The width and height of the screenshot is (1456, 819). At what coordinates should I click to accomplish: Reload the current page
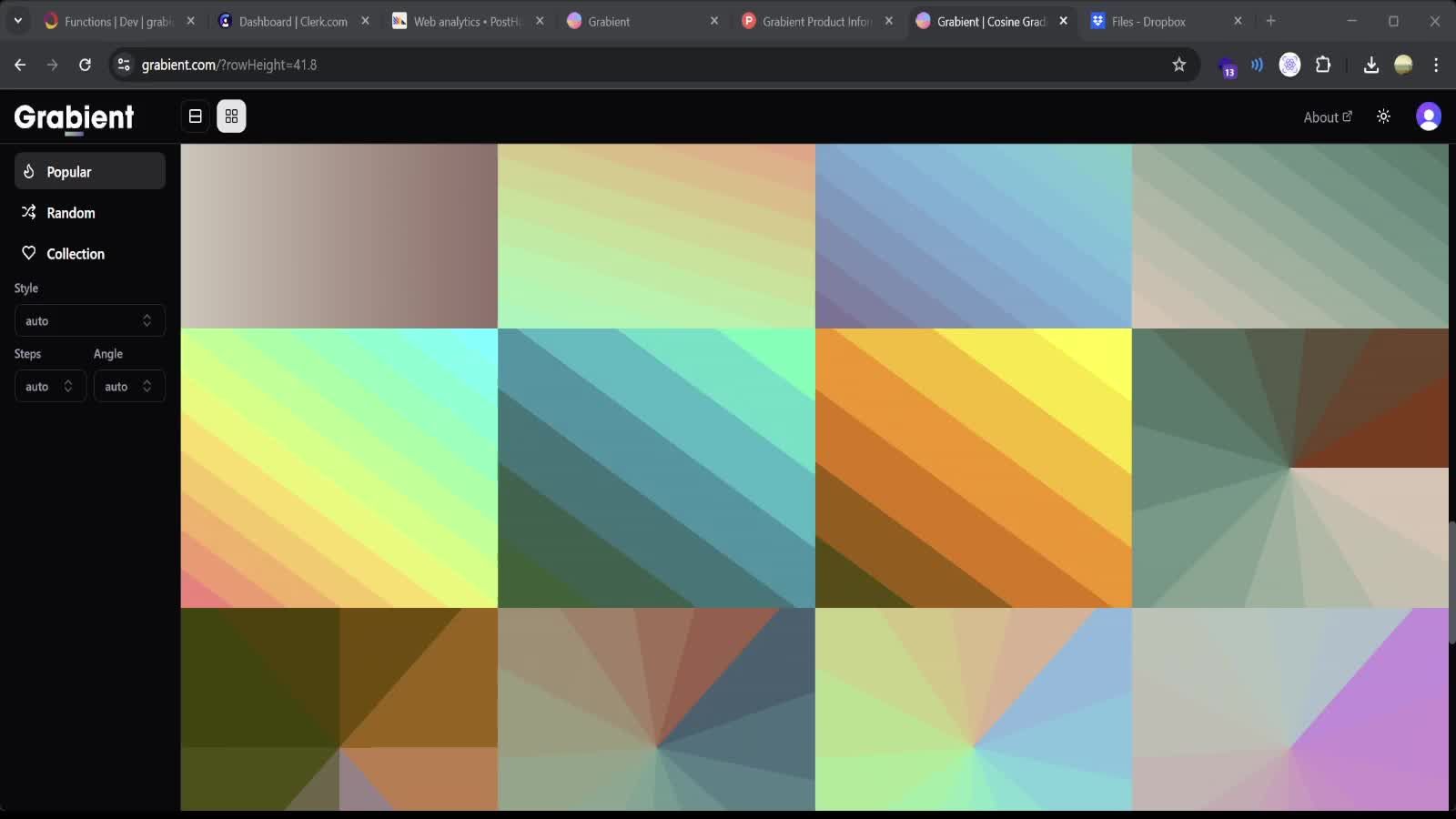[x=85, y=65]
